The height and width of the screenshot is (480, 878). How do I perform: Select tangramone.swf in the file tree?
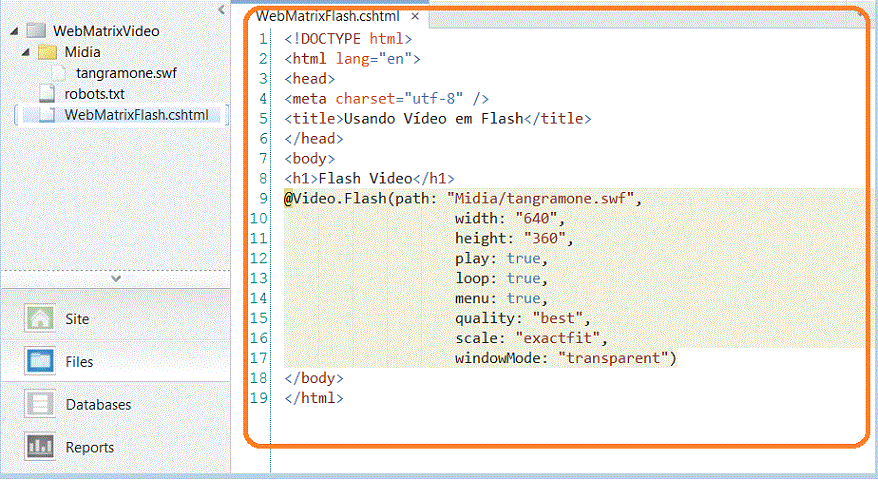126,73
